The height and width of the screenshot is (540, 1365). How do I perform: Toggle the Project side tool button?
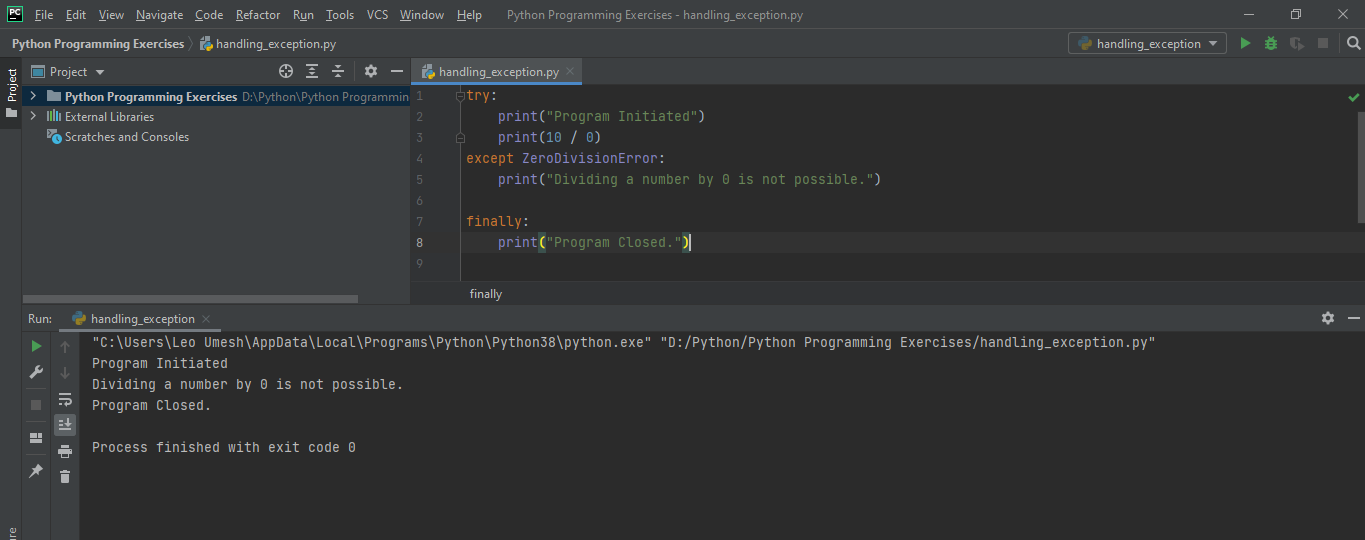[x=11, y=93]
